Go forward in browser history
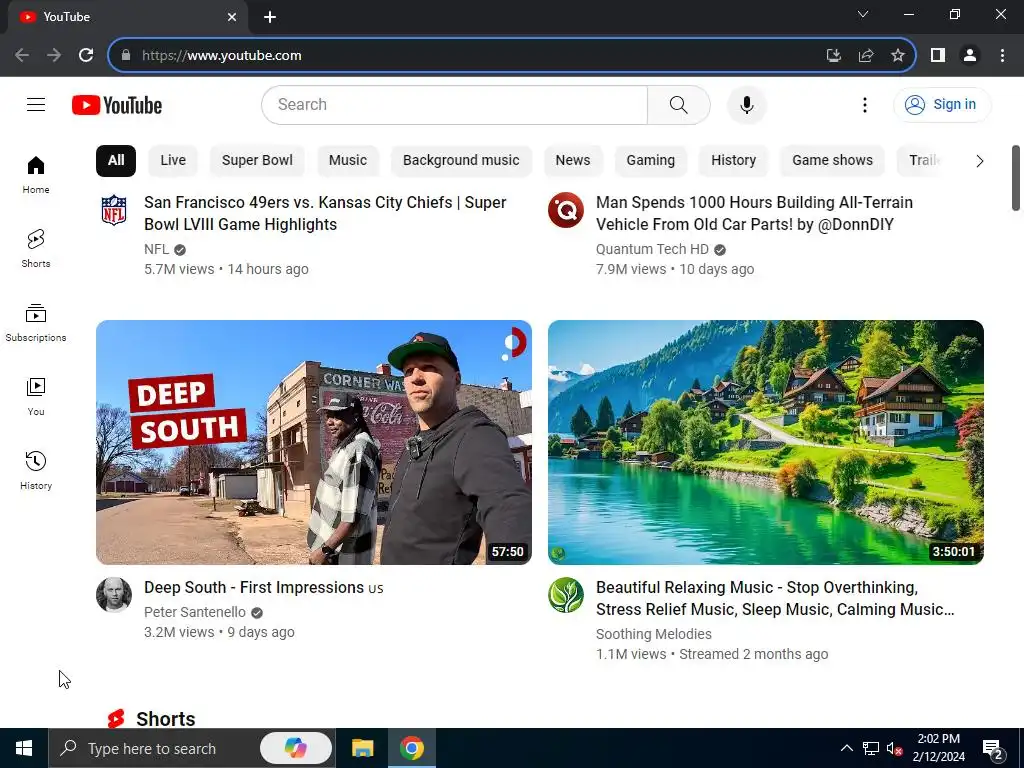The height and width of the screenshot is (768, 1024). tap(54, 55)
